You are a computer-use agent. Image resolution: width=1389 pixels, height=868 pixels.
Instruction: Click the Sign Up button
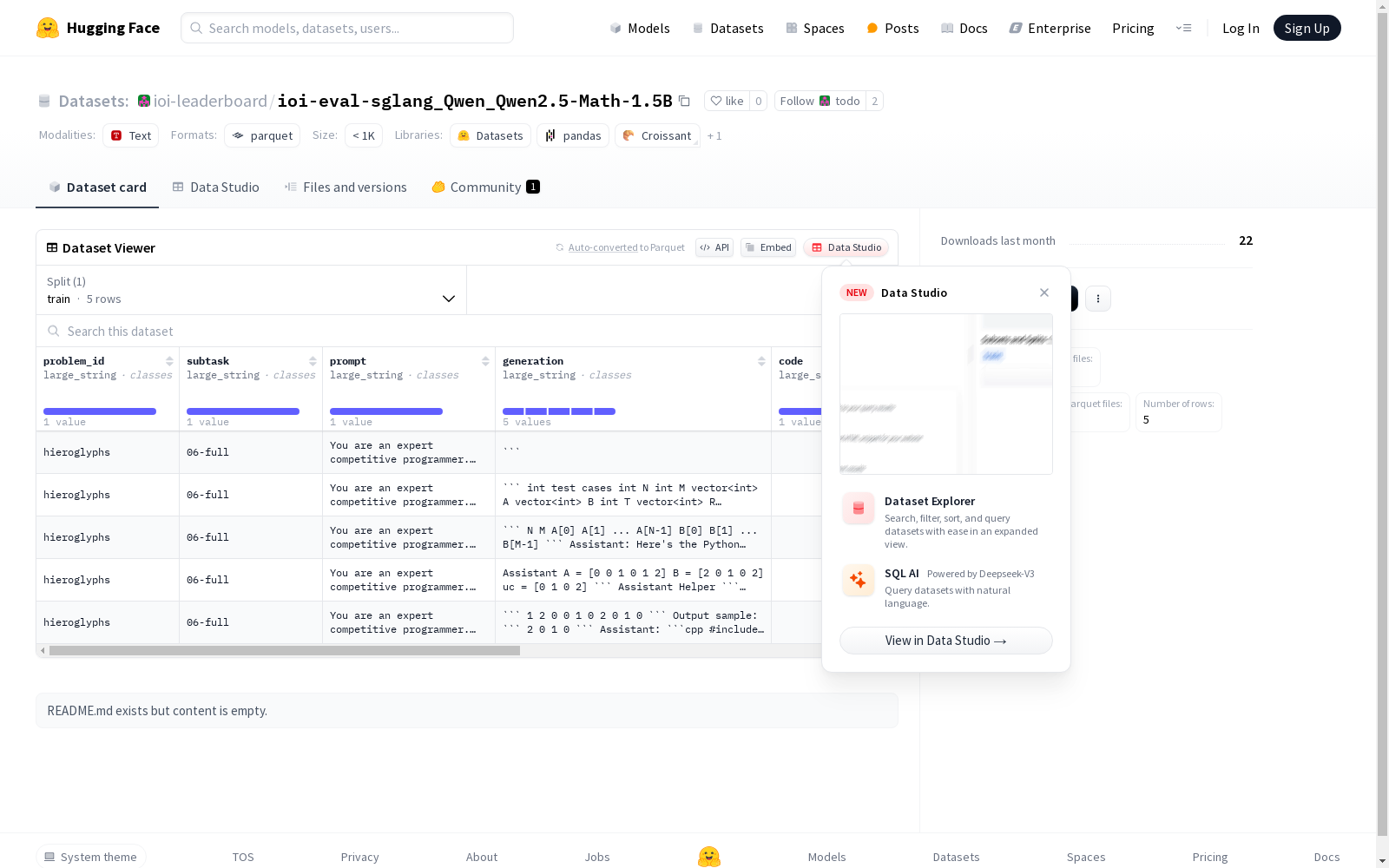(x=1307, y=28)
